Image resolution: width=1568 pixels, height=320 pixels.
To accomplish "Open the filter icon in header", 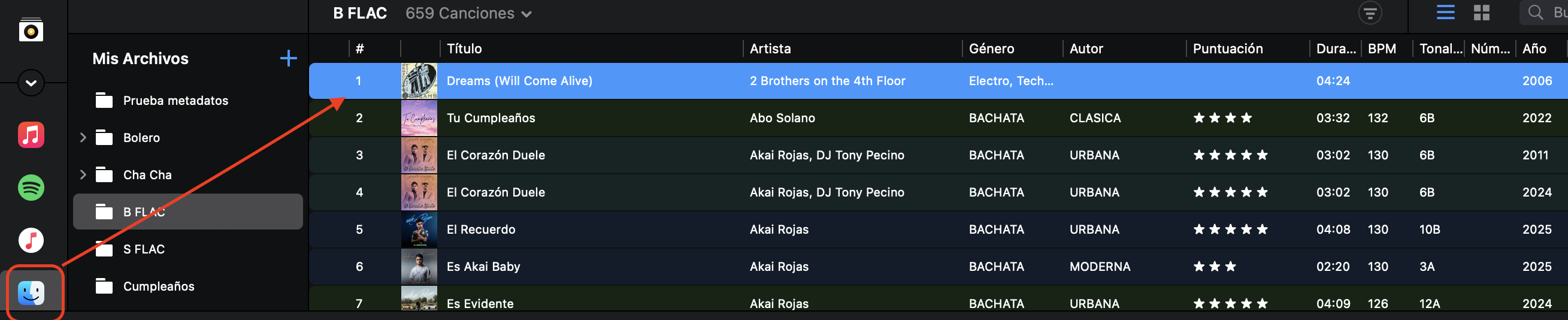I will 1370,13.
